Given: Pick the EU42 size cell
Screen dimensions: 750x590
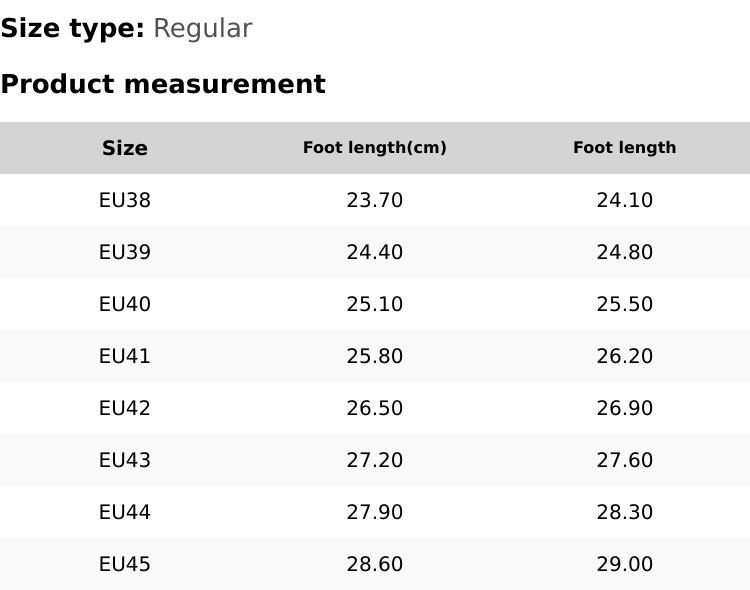Looking at the screenshot, I should point(125,408).
